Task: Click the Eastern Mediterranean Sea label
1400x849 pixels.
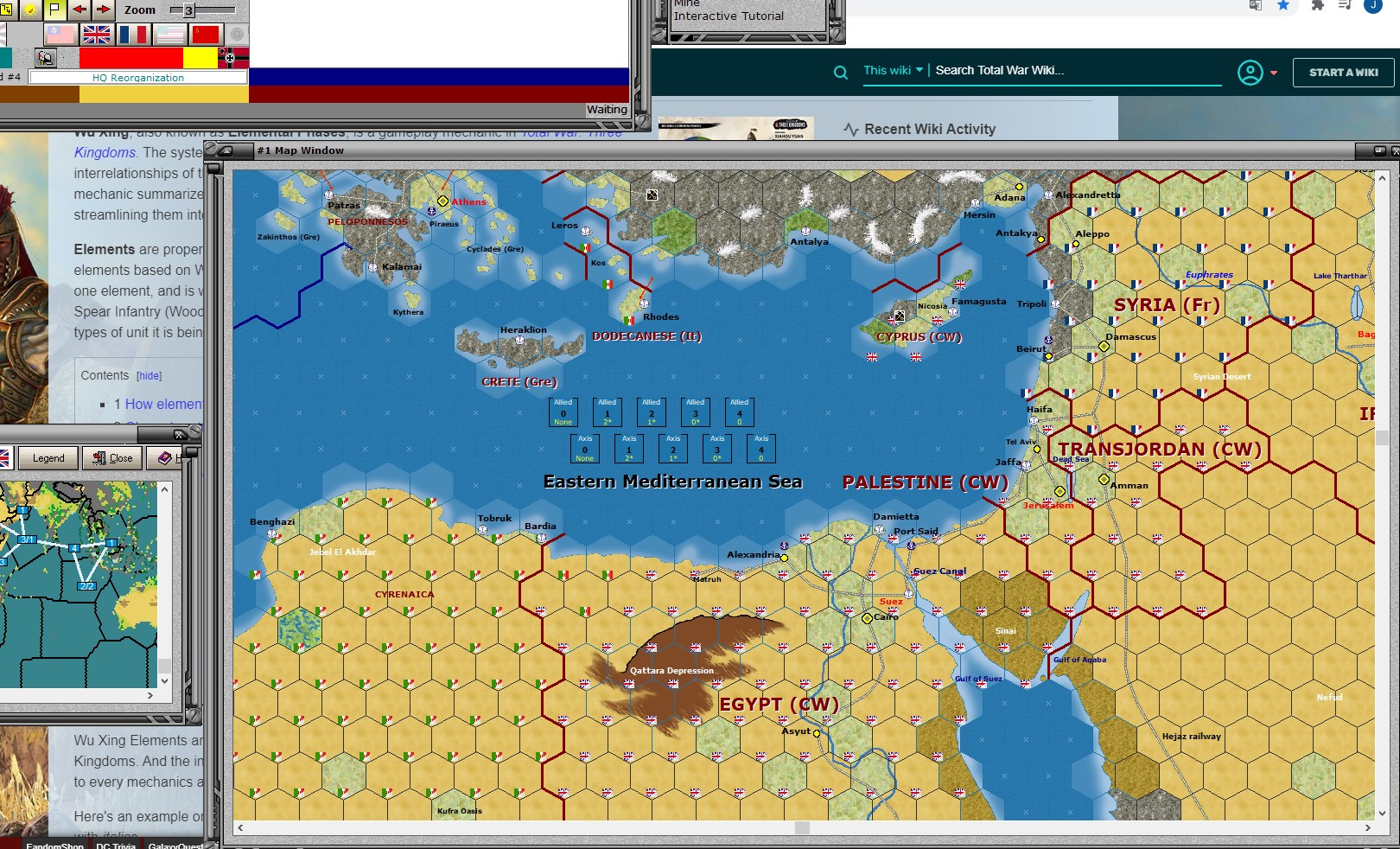Action: (672, 482)
